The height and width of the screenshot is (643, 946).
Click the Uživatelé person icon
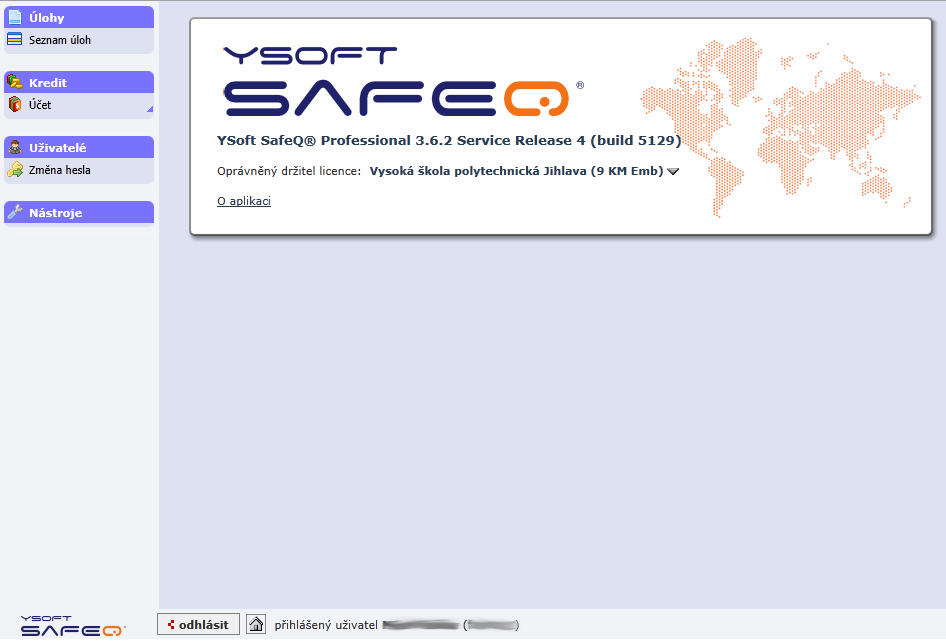(x=15, y=147)
